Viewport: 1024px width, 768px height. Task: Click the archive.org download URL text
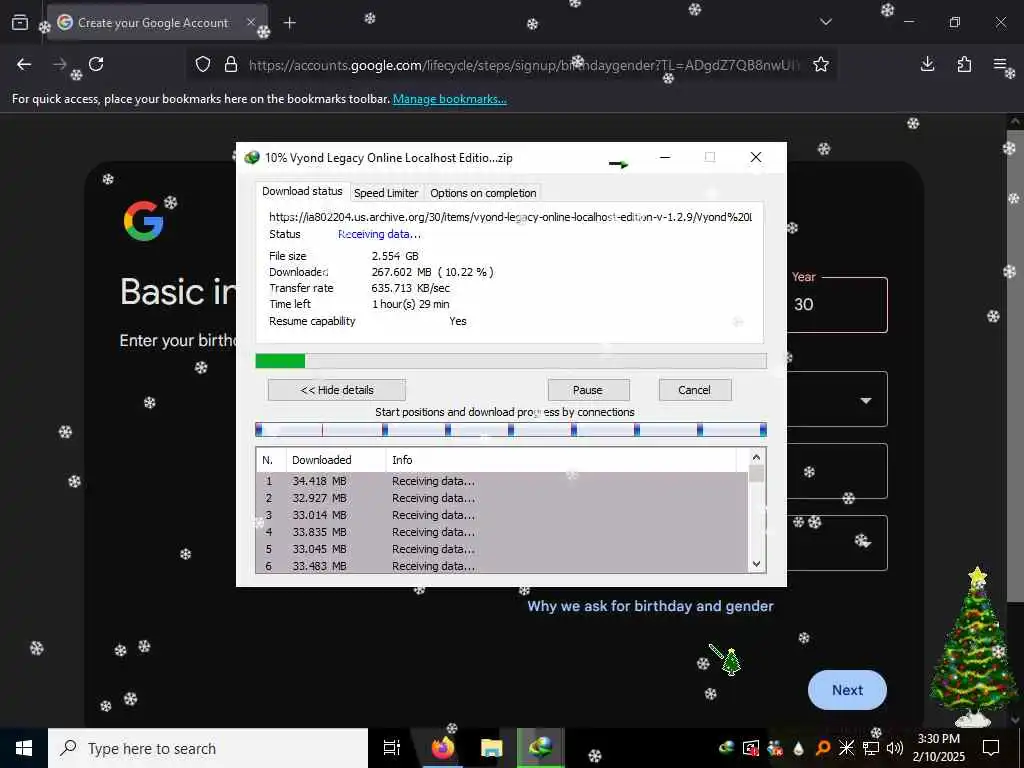[x=510, y=217]
